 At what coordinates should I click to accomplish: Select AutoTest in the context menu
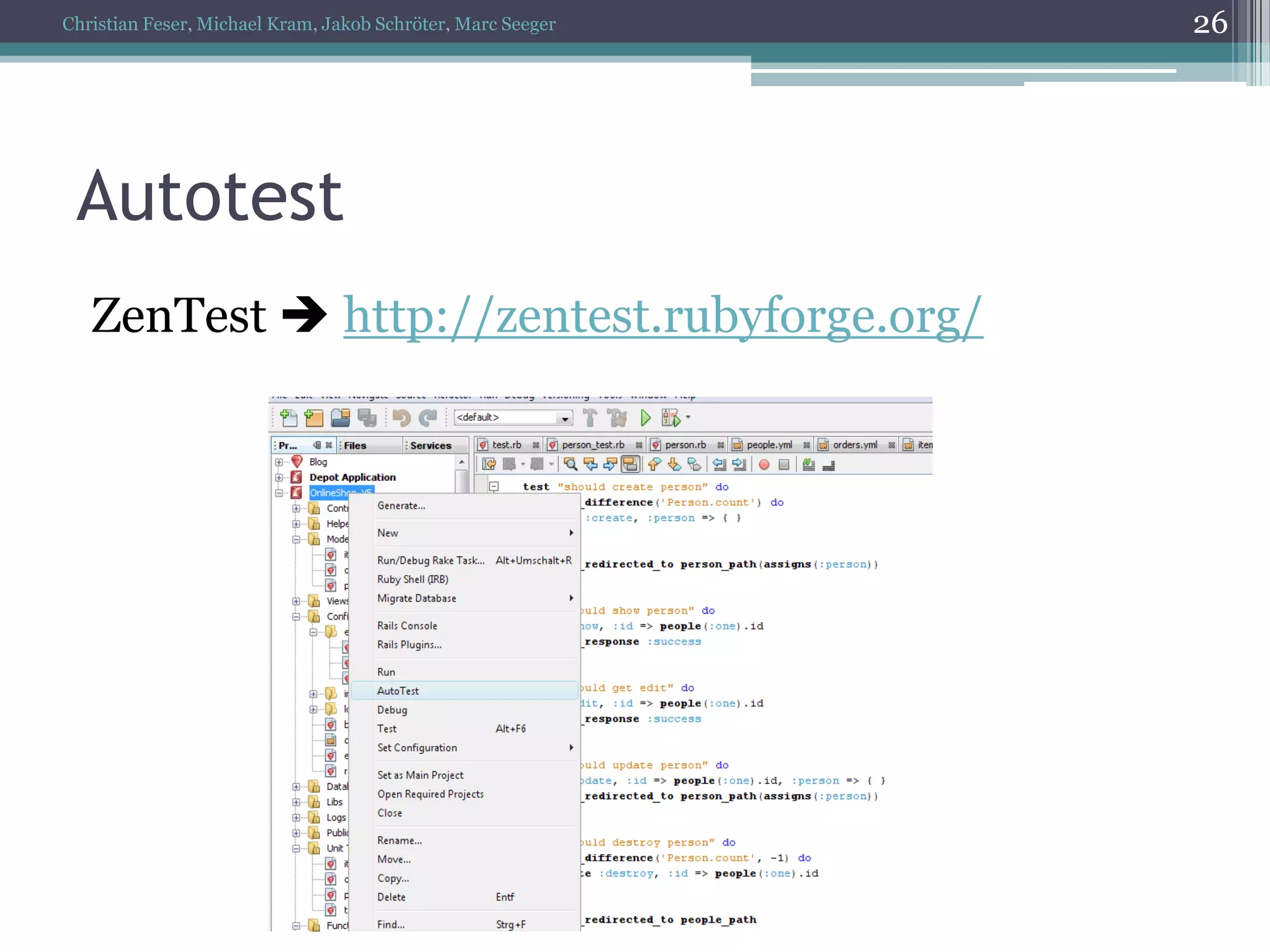pyautogui.click(x=398, y=690)
